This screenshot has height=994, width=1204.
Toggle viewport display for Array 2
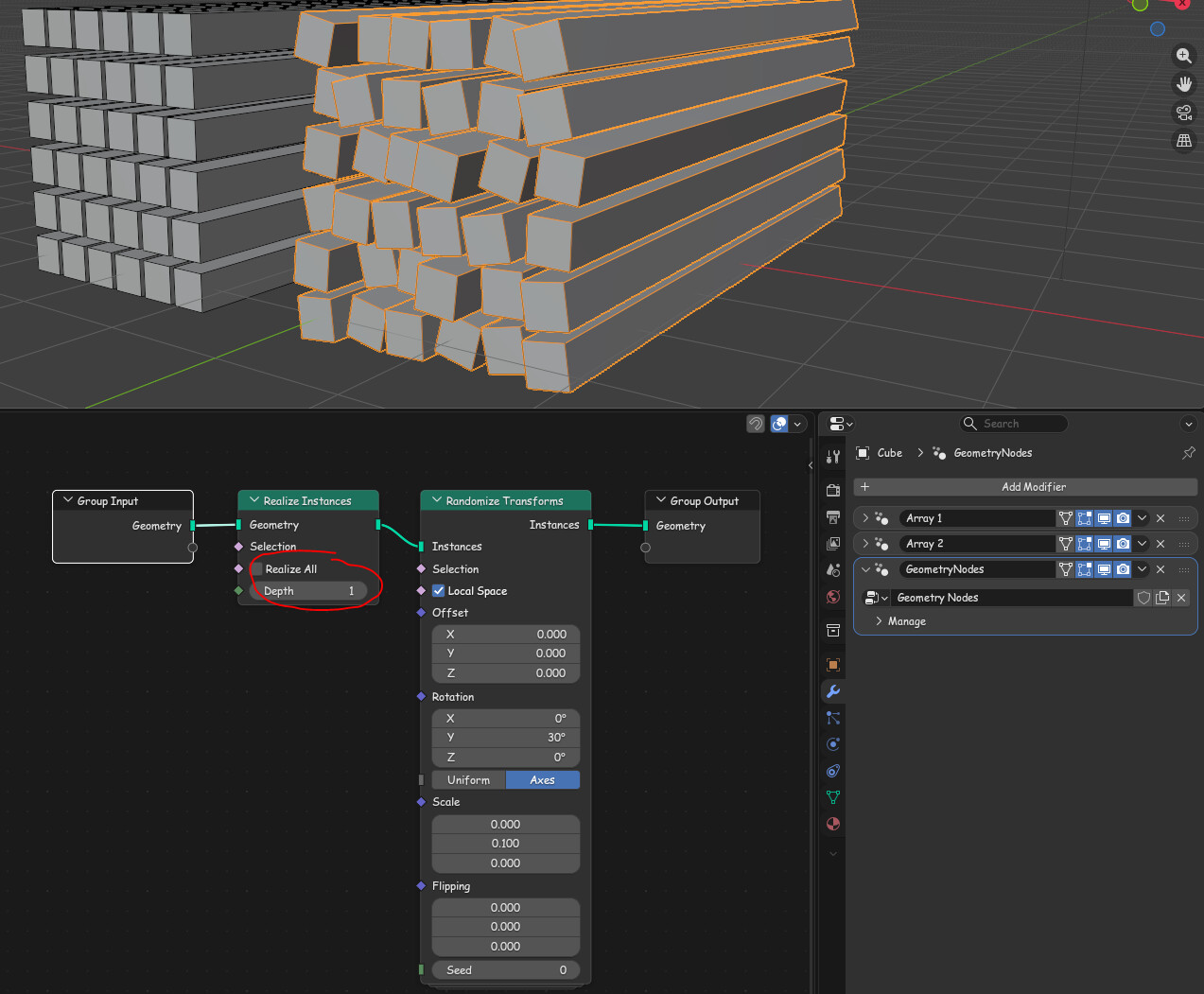[1104, 544]
